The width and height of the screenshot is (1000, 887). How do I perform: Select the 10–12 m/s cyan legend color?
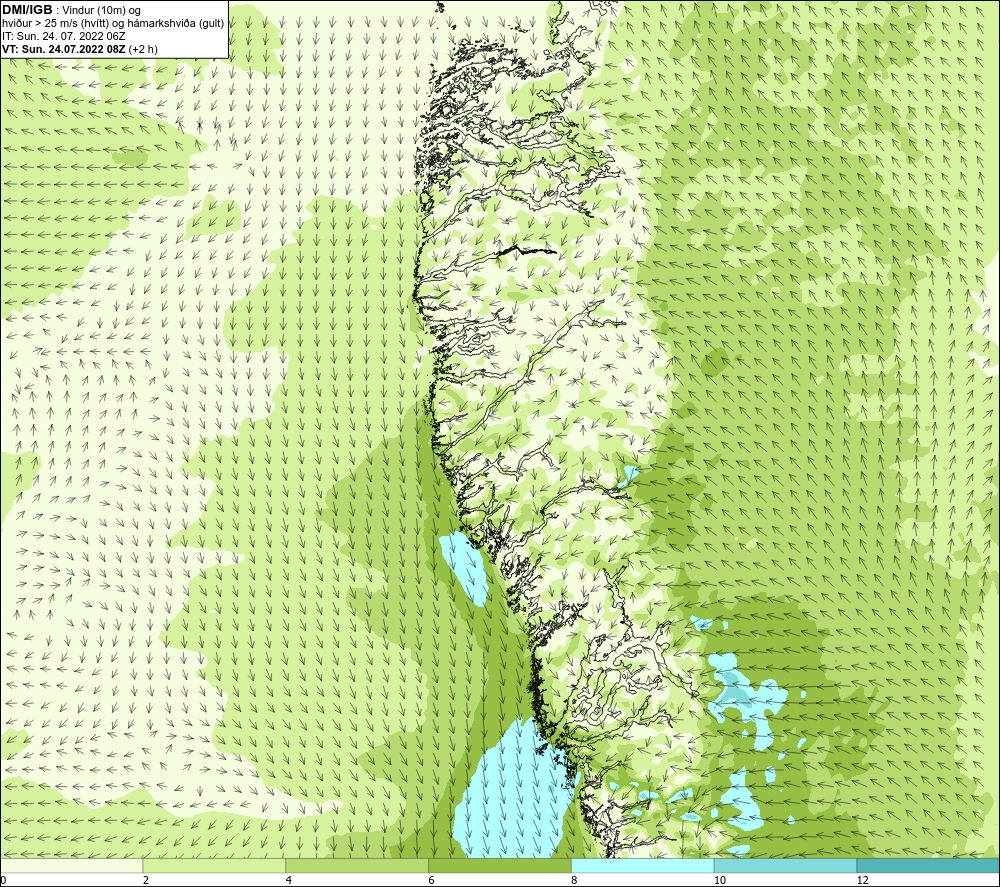tap(786, 865)
